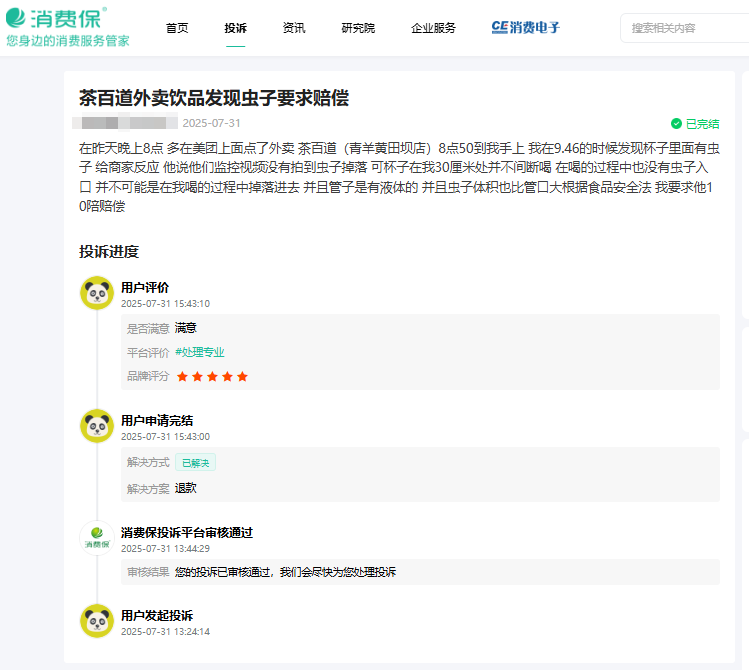Screen dimensions: 749x670
Task: Click timestamp 2025-07-31 15:43:10
Action: click(165, 304)
